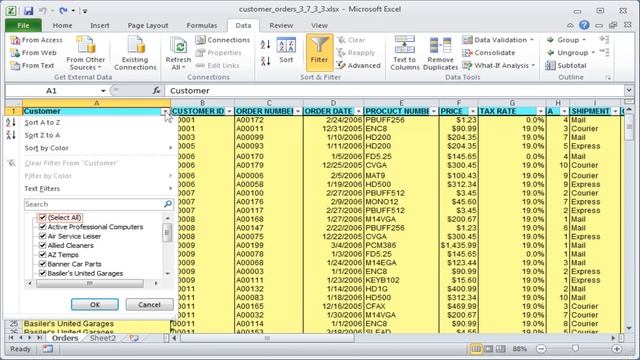Click the Redo icon in quick access toolbar
Image resolution: width=640 pixels, height=360 pixels.
[x=63, y=10]
